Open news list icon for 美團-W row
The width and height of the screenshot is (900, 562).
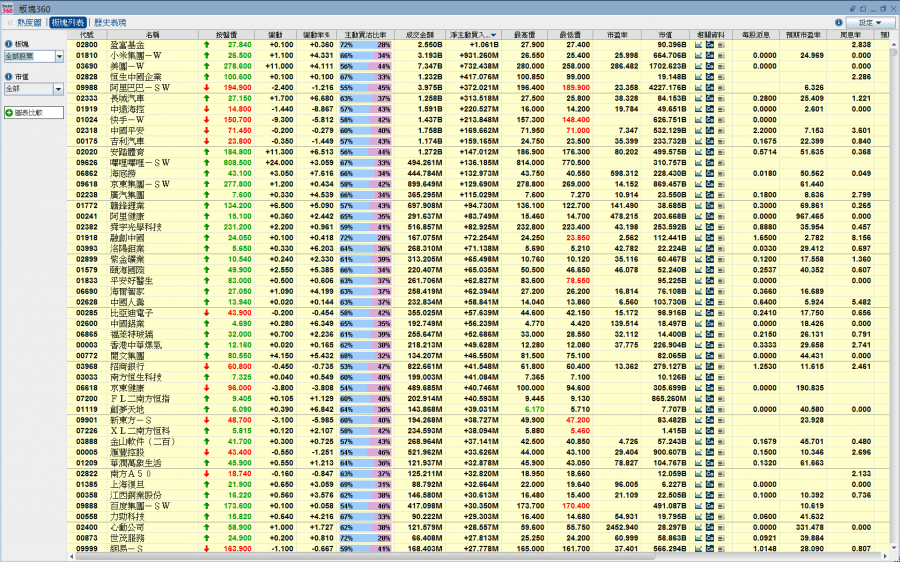[x=721, y=65]
